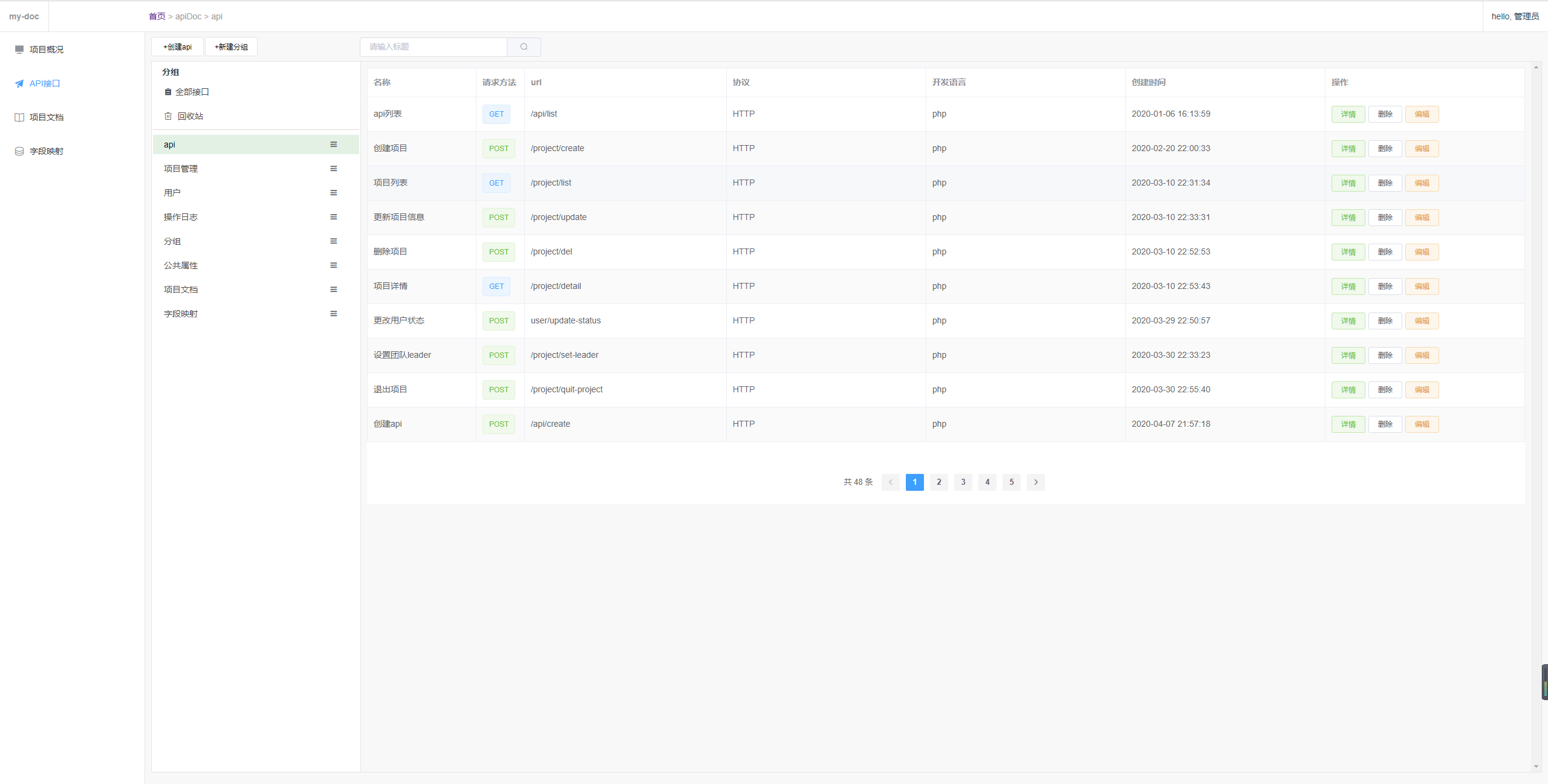Click the 回收站 trash icon
Screen dimensions: 1548x784
(168, 116)
